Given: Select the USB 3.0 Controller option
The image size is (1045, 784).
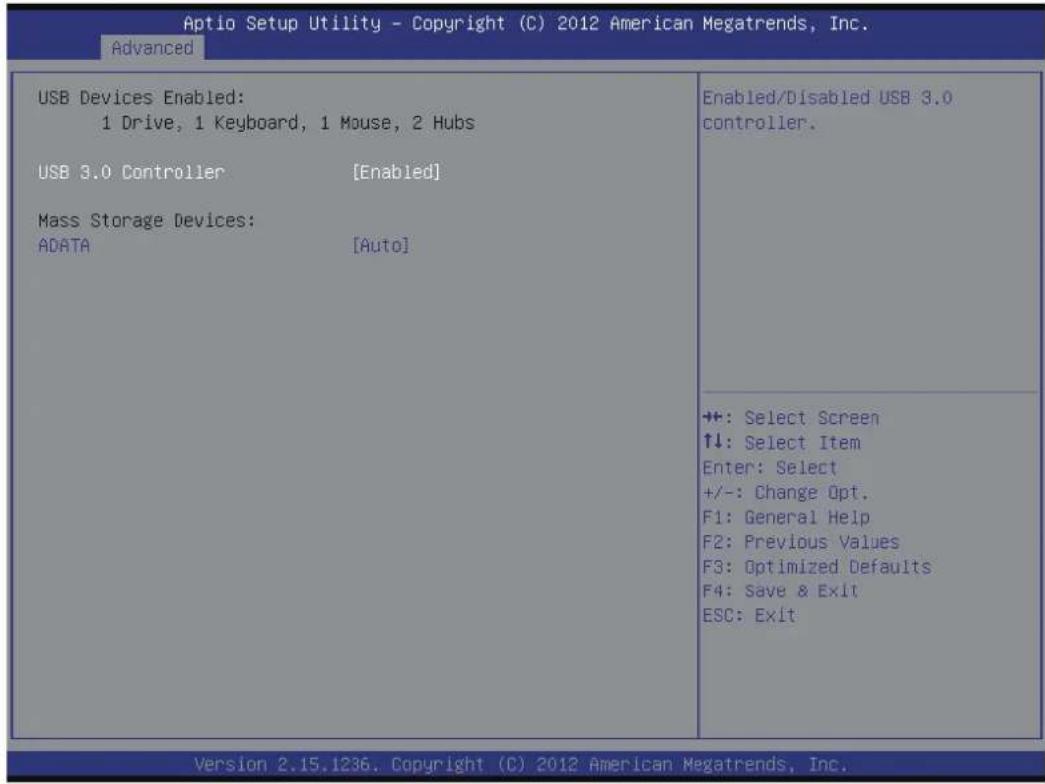Looking at the screenshot, I should [x=131, y=172].
